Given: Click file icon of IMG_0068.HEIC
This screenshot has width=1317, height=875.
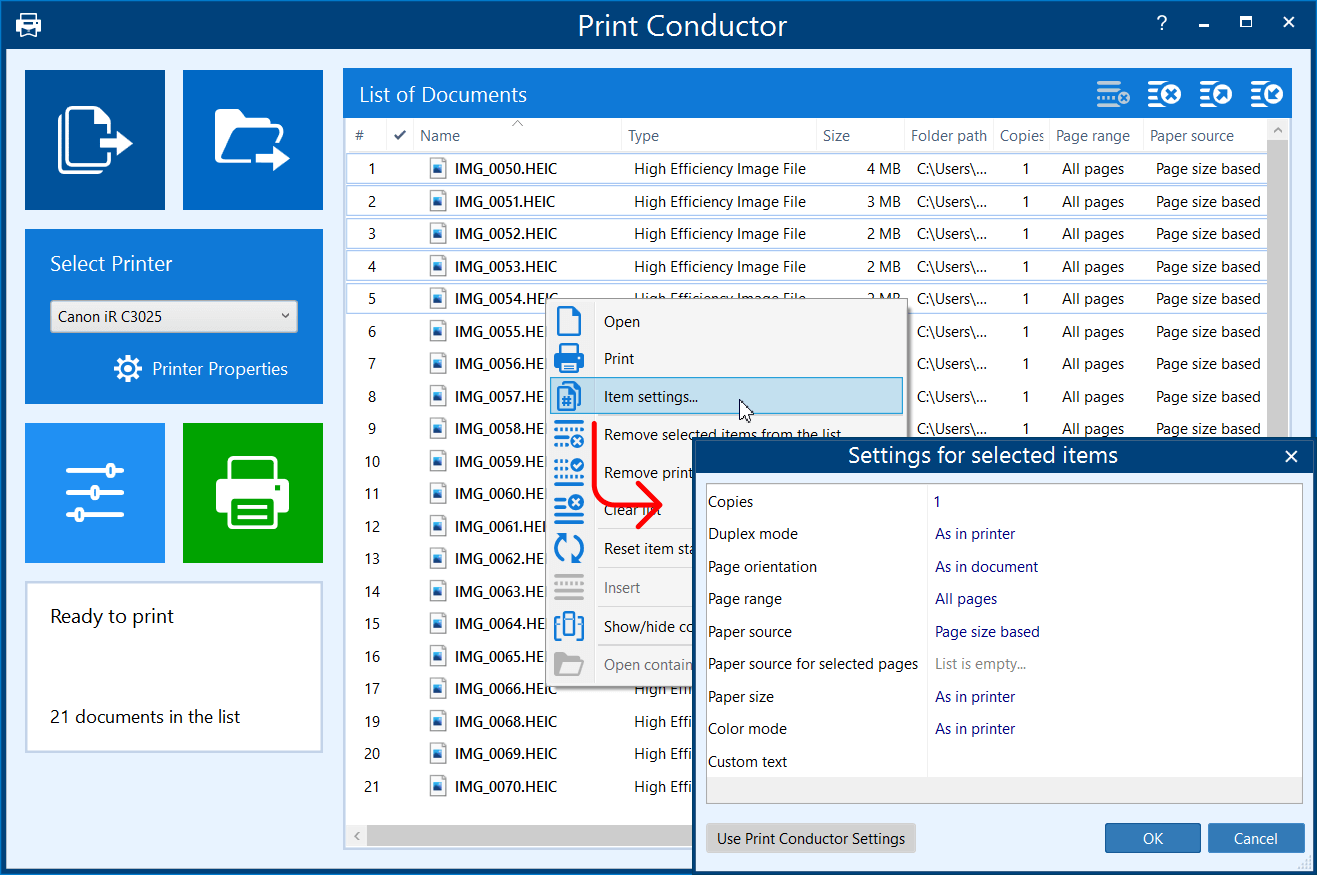Looking at the screenshot, I should [x=437, y=721].
